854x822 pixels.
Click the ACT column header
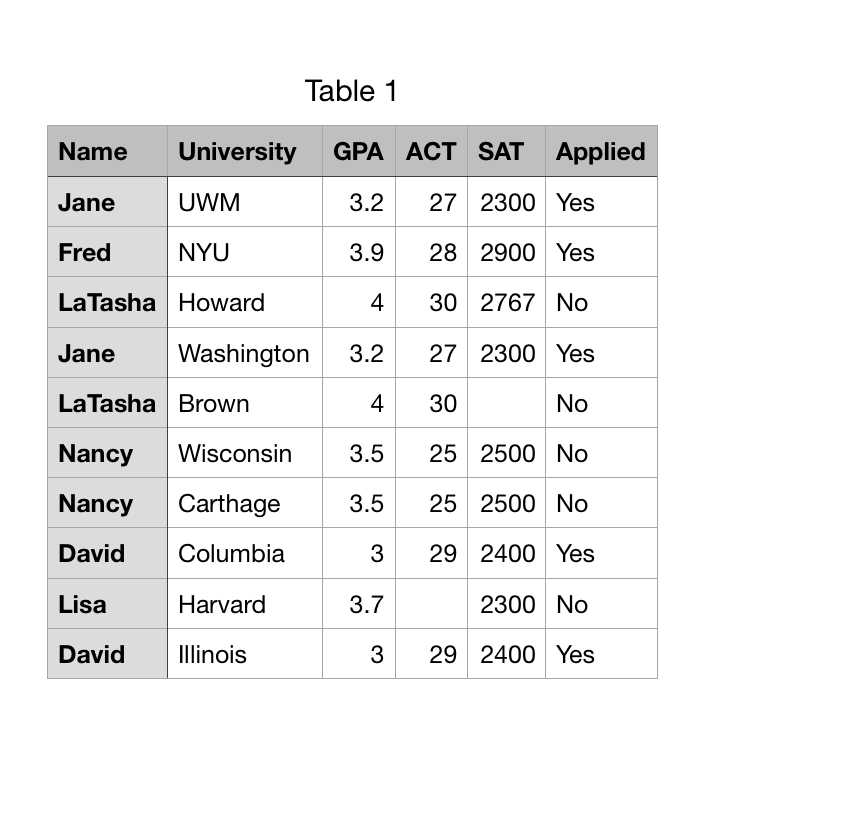(x=431, y=151)
